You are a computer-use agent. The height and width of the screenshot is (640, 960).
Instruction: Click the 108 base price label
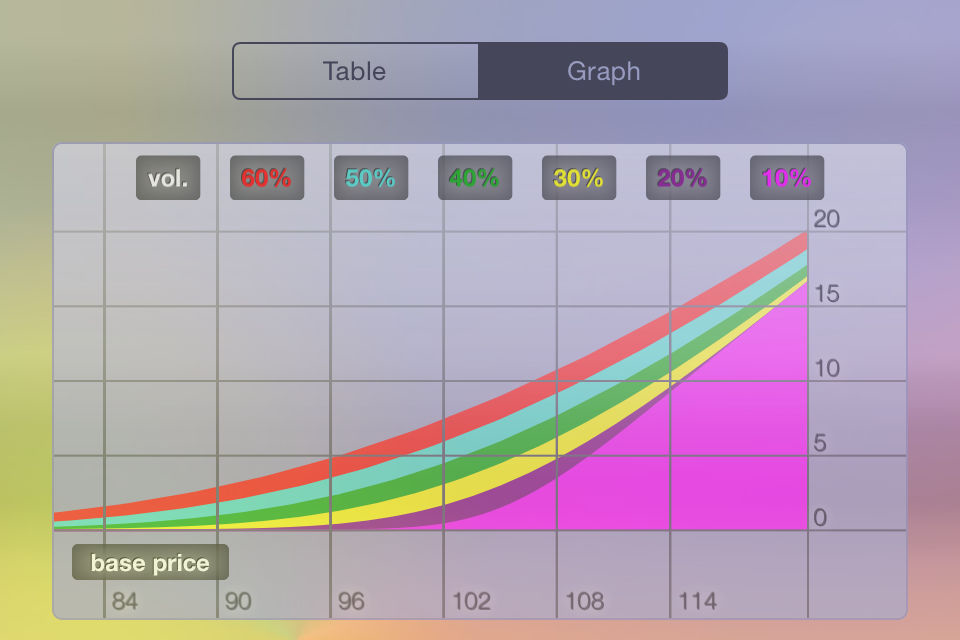585,601
